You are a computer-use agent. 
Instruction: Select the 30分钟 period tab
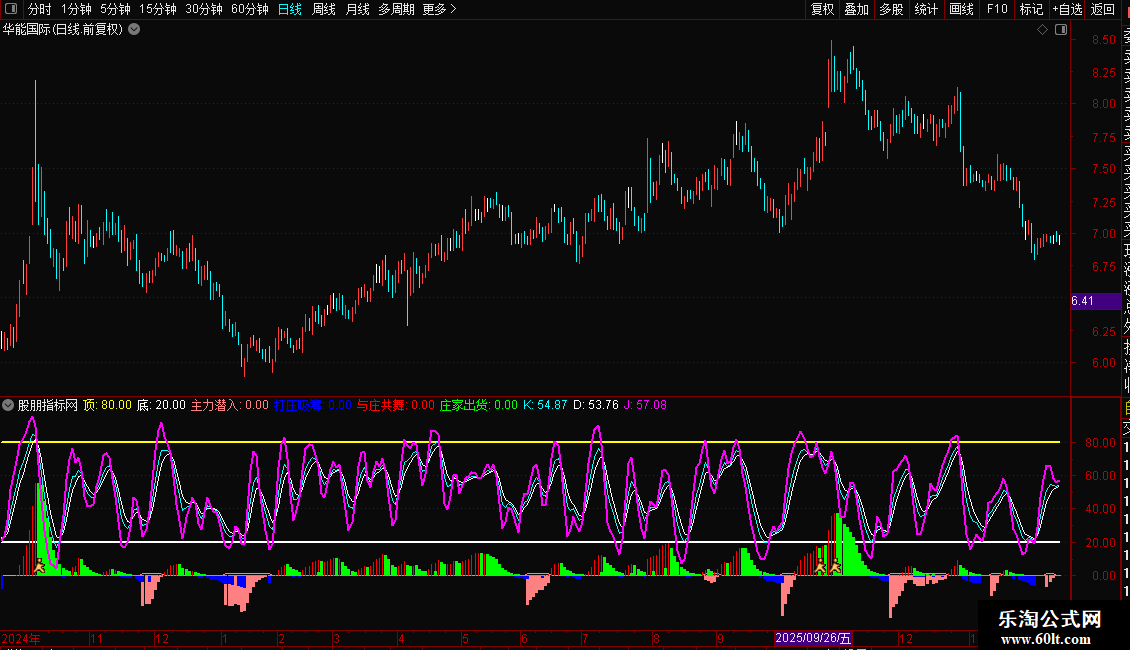(204, 9)
